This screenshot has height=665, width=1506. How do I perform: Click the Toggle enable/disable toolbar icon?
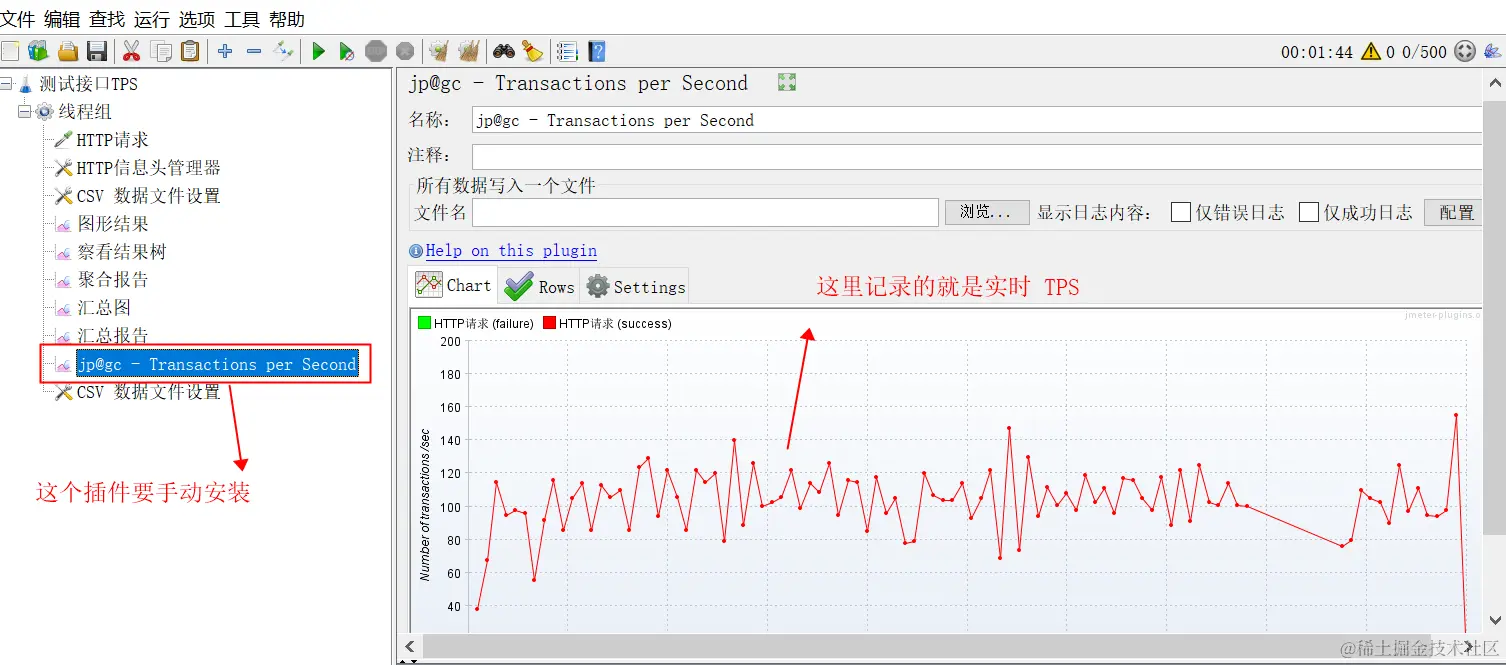(x=284, y=51)
